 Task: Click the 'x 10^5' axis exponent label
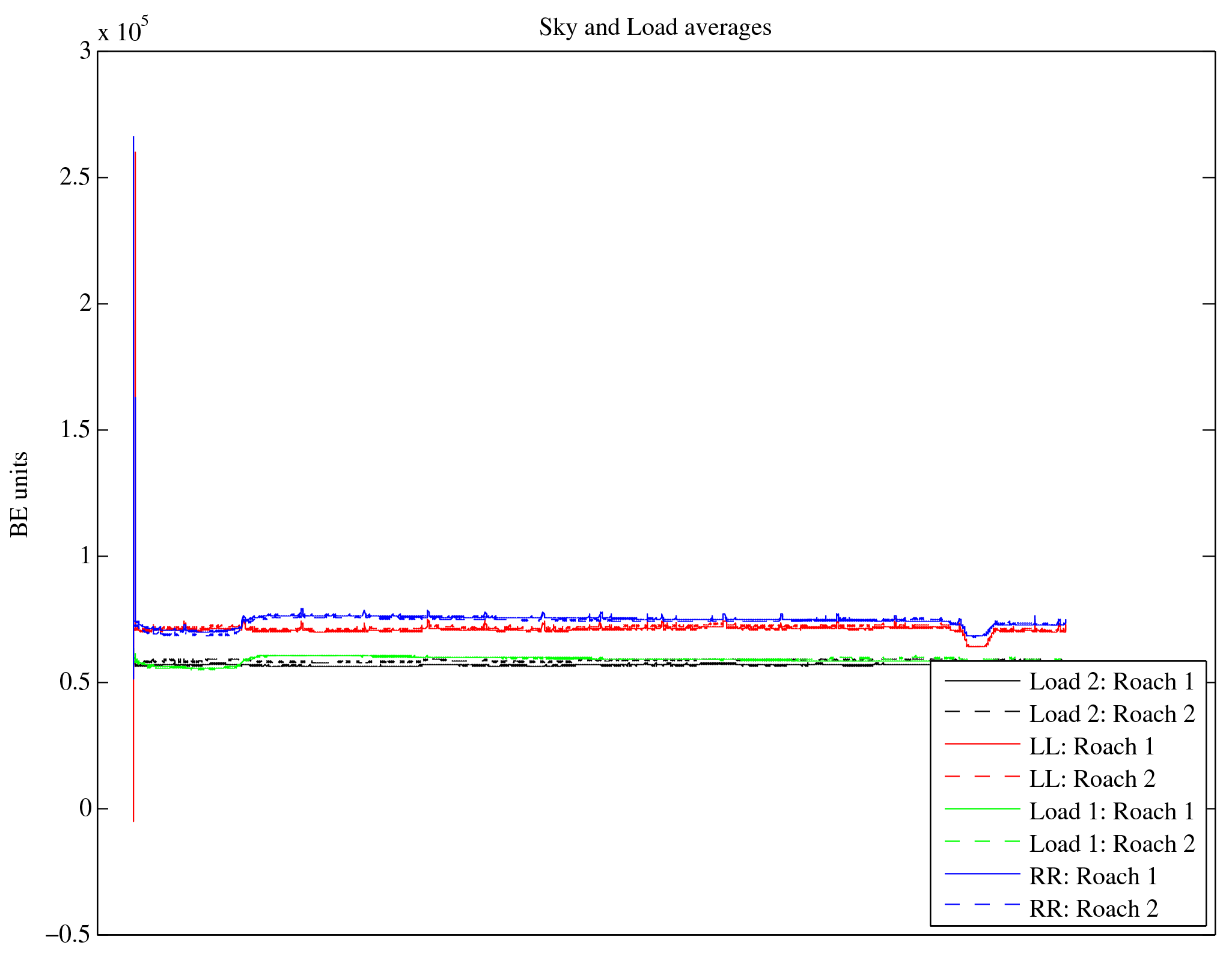(x=123, y=30)
